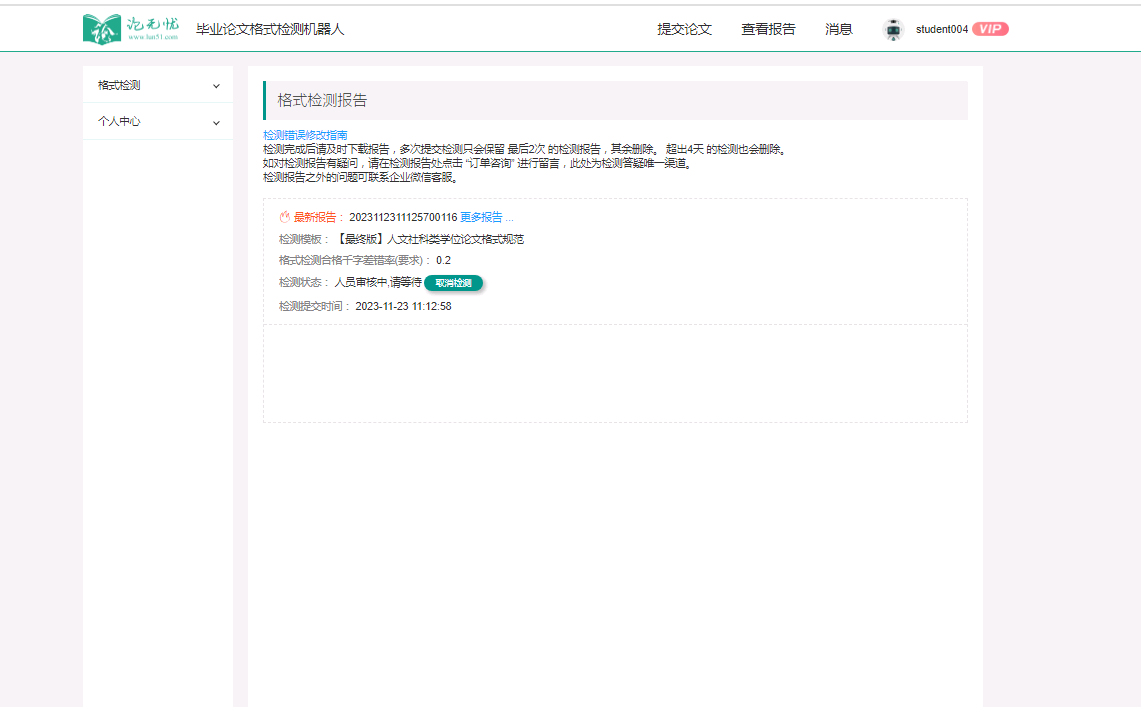The image size is (1141, 707).
Task: Select 格式检测 label in the sidebar
Action: coord(119,86)
